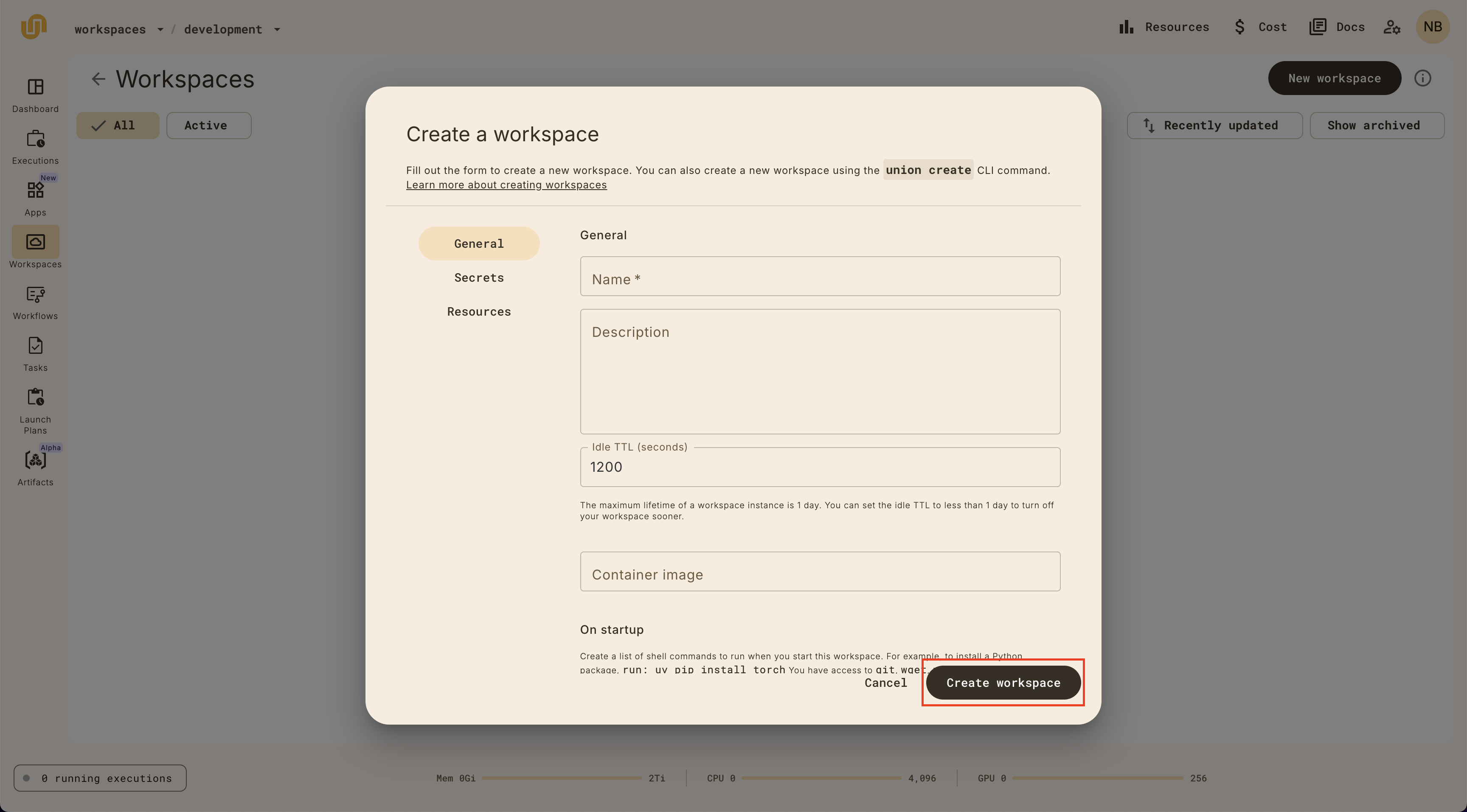
Task: Select the All executions filter
Action: click(118, 125)
